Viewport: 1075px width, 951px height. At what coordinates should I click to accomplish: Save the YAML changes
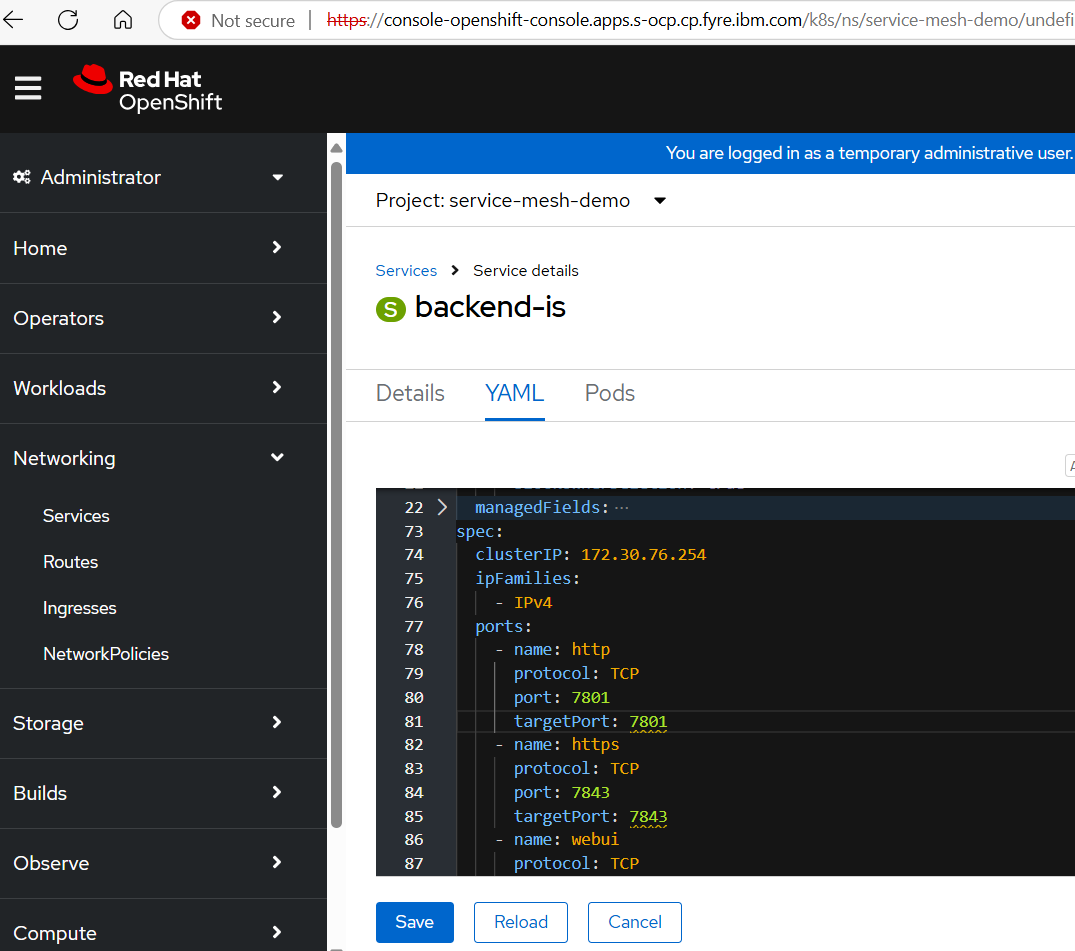[415, 922]
